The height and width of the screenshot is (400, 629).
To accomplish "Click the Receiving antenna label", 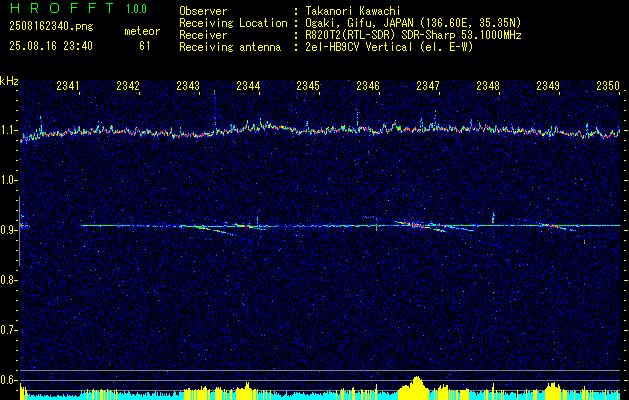I will click(x=230, y=47).
